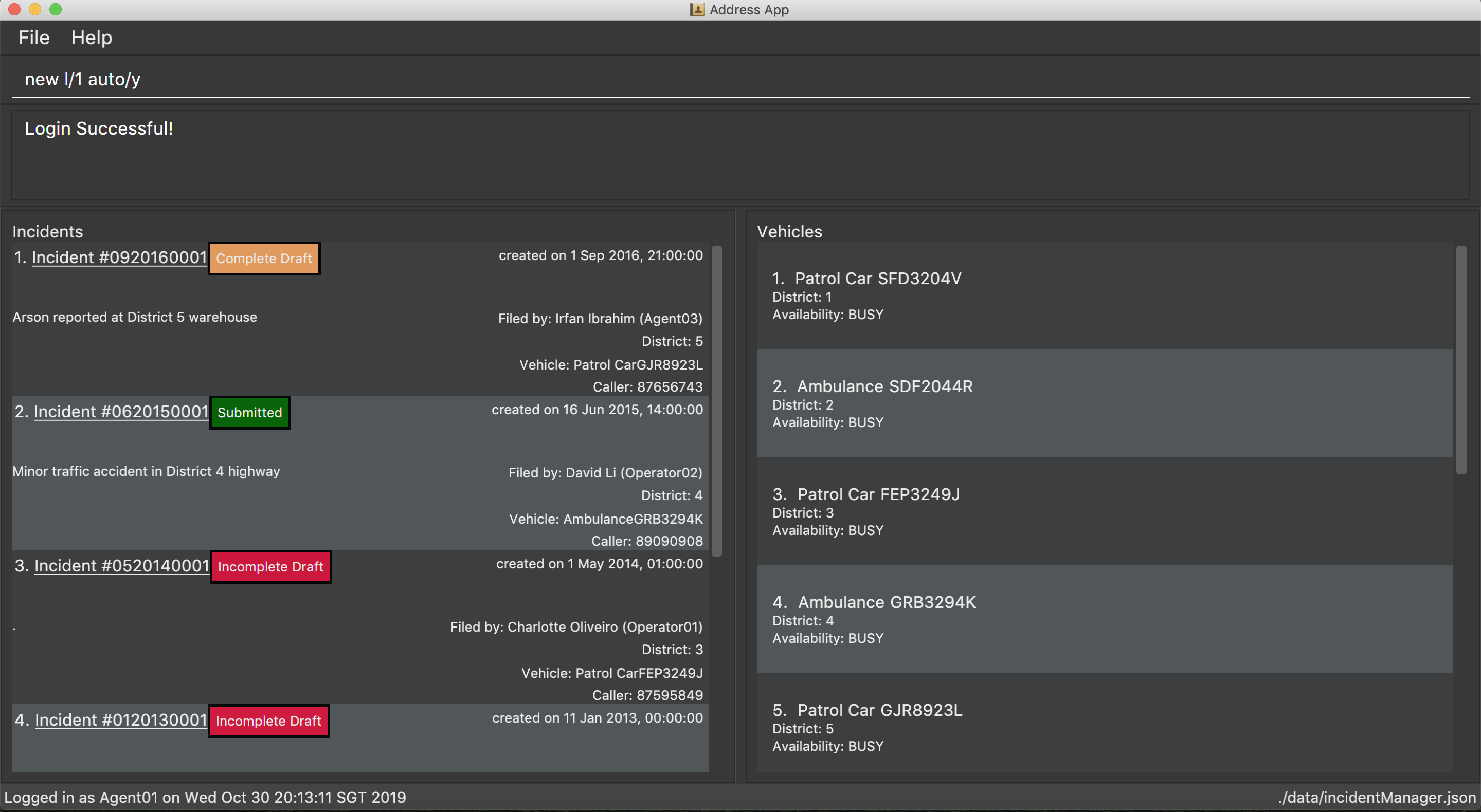The image size is (1481, 812).
Task: Select vehicle Ambulance SDF2044R
Action: 1105,403
